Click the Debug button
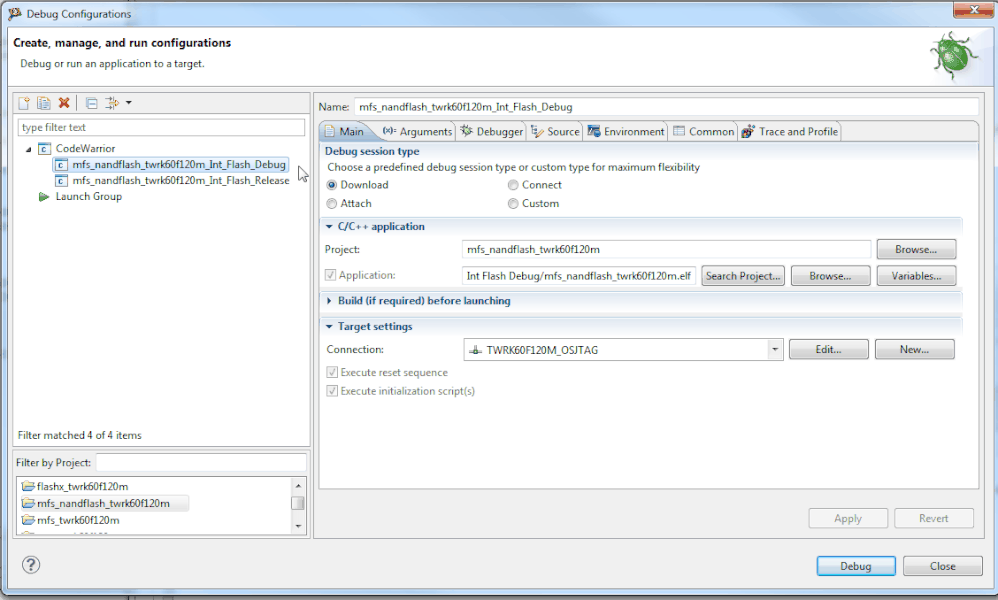The image size is (998, 600). [x=855, y=566]
